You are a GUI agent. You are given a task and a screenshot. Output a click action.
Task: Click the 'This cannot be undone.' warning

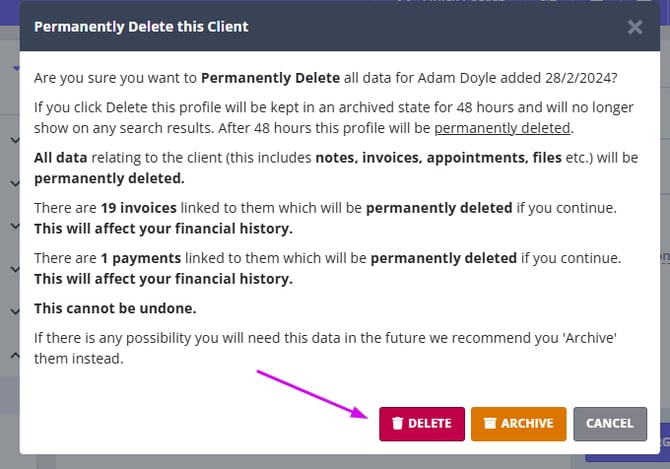coord(116,308)
